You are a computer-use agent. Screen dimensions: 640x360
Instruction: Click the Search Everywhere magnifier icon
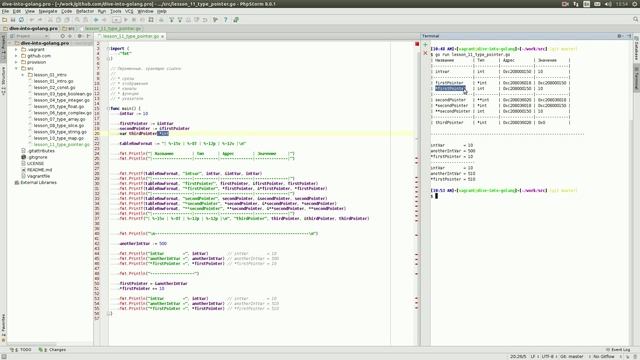click(x=636, y=19)
